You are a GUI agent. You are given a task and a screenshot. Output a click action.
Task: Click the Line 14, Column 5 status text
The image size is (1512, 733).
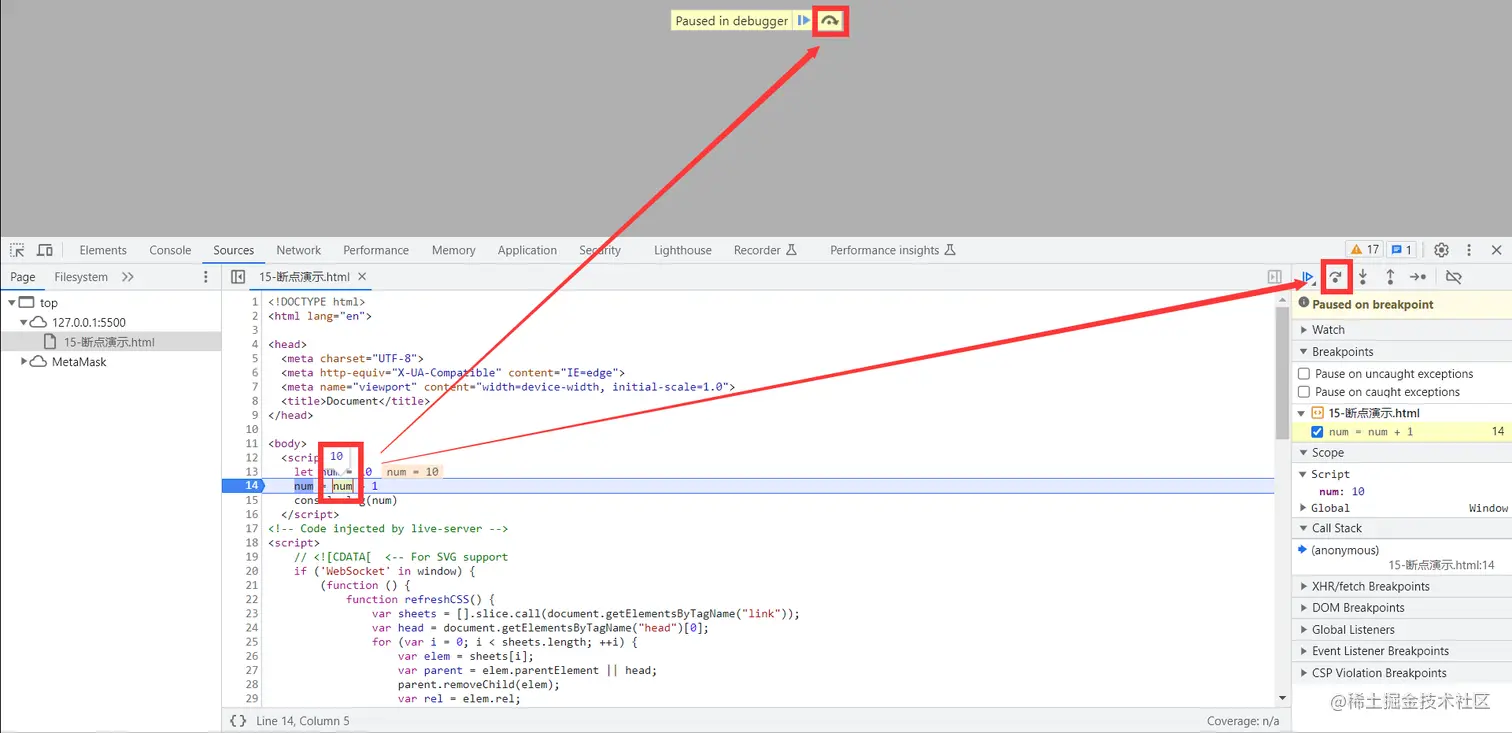tap(303, 721)
